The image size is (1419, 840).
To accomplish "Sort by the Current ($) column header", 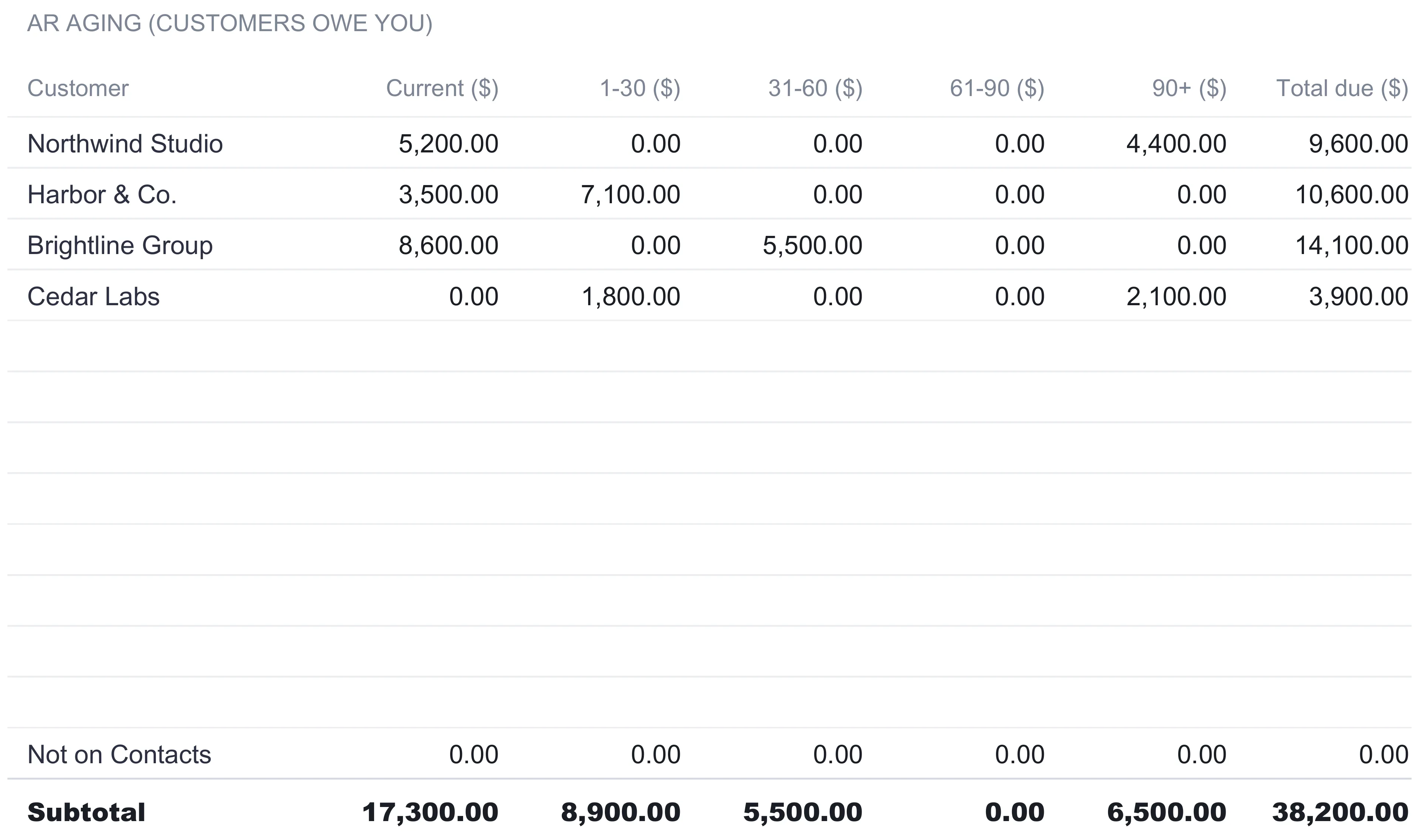I will (442, 88).
